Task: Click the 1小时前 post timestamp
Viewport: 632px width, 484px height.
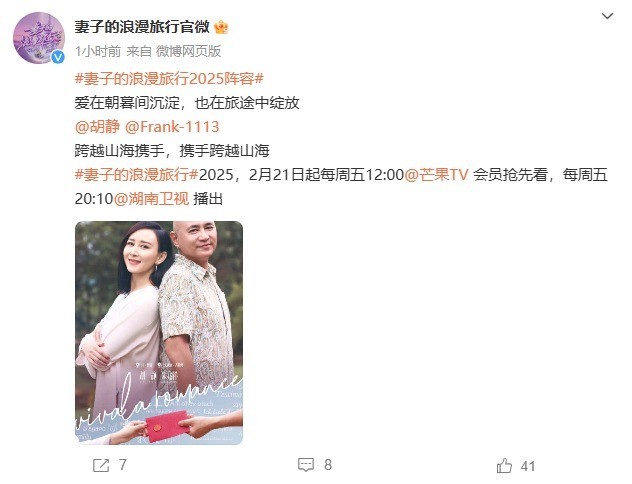Action: [x=98, y=51]
